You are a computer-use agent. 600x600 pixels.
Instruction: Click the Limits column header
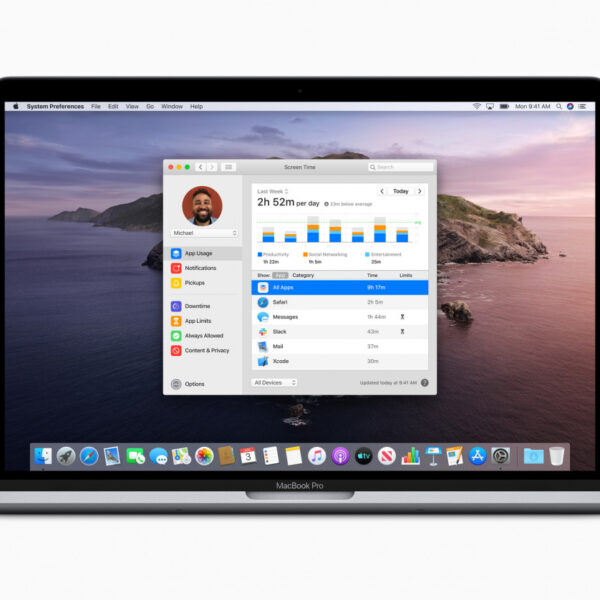(x=406, y=275)
